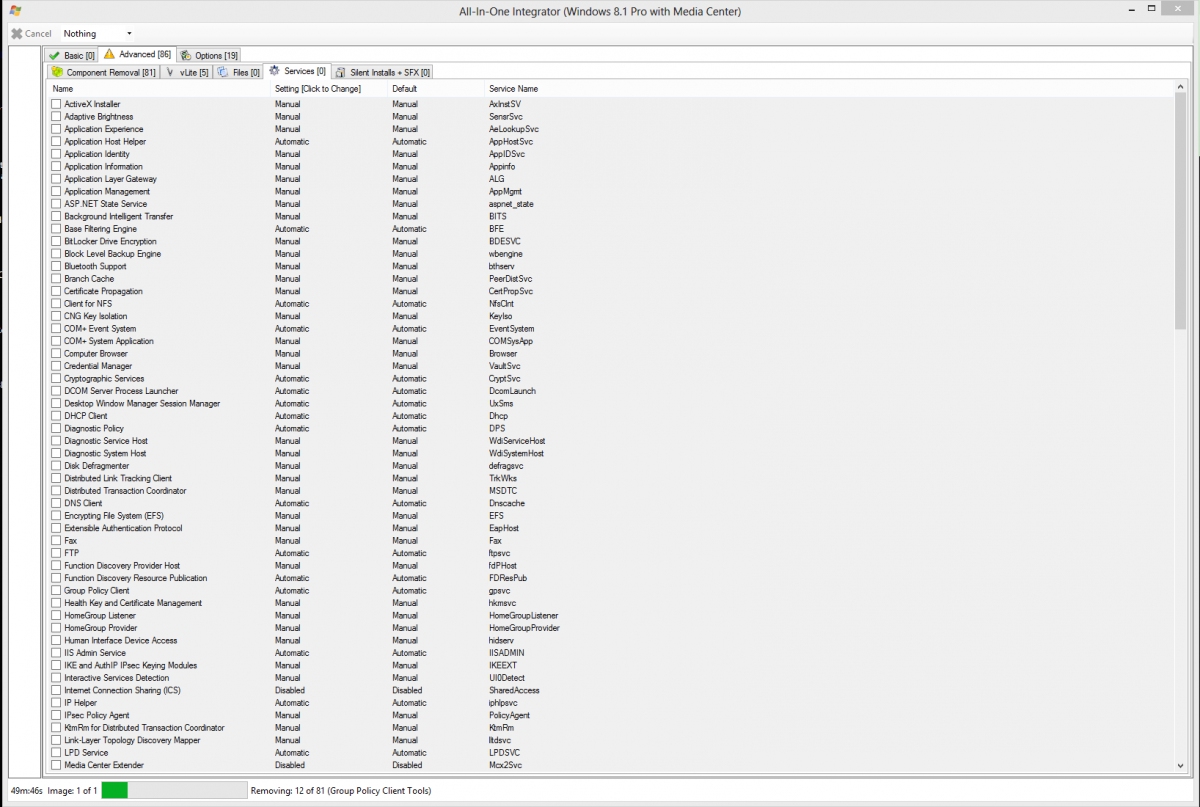
Task: Check the Disk Defragmenter checkbox
Action: [x=56, y=466]
